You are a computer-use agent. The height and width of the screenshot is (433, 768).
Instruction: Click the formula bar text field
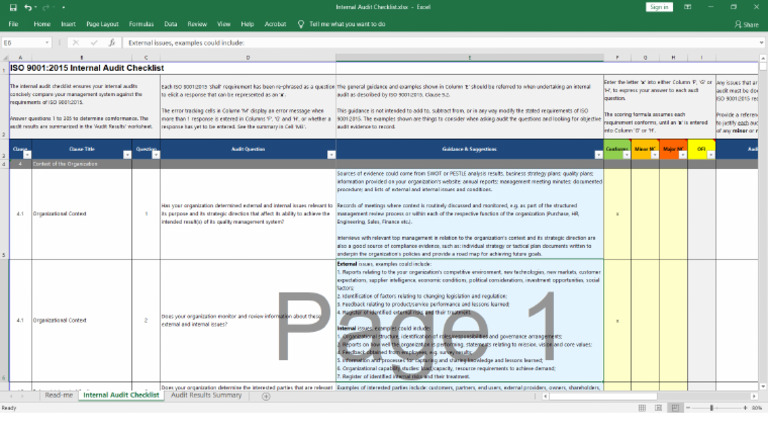(x=441, y=43)
